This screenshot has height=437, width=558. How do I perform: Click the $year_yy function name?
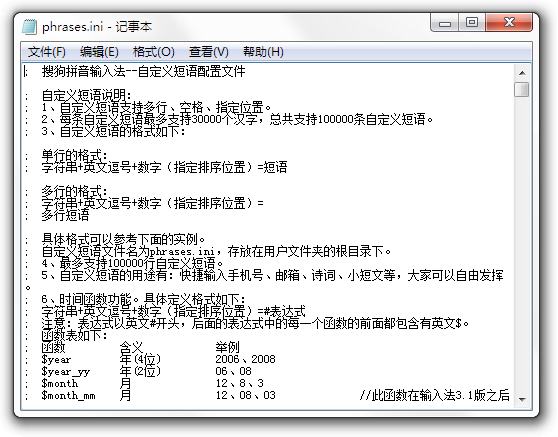point(65,372)
